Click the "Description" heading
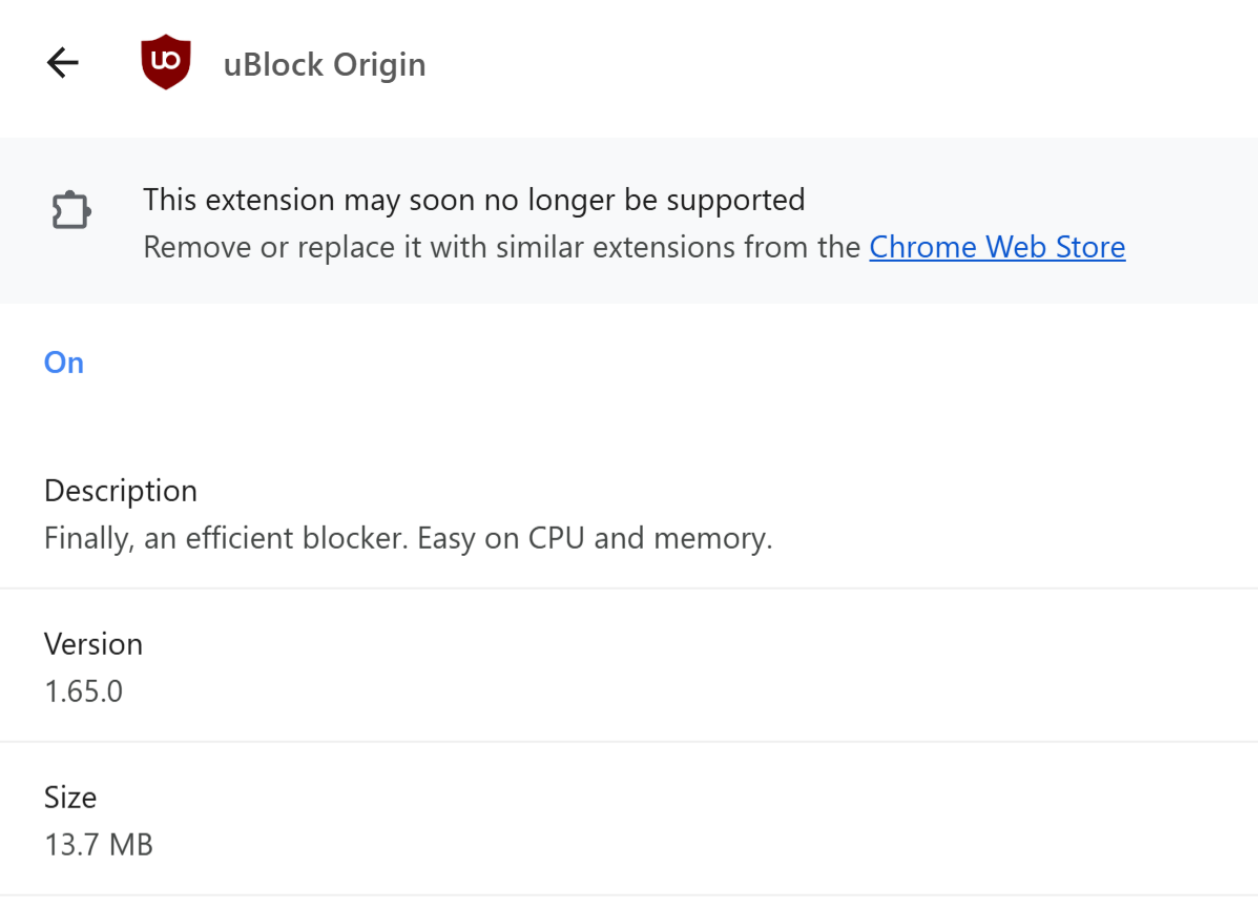1258x900 pixels. pos(121,491)
